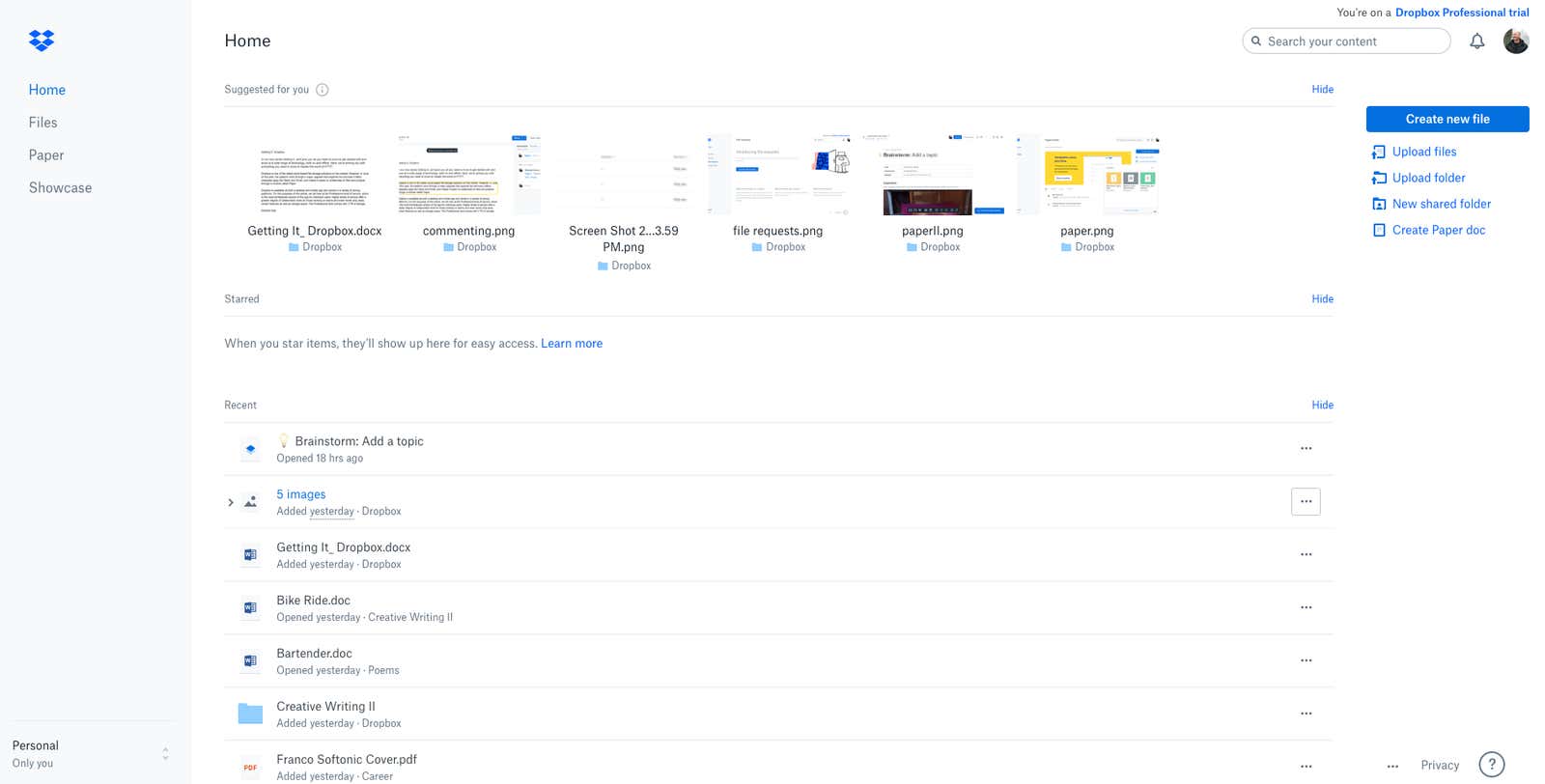Image resolution: width=1545 pixels, height=784 pixels.
Task: Click the Search your content field
Action: (1346, 41)
